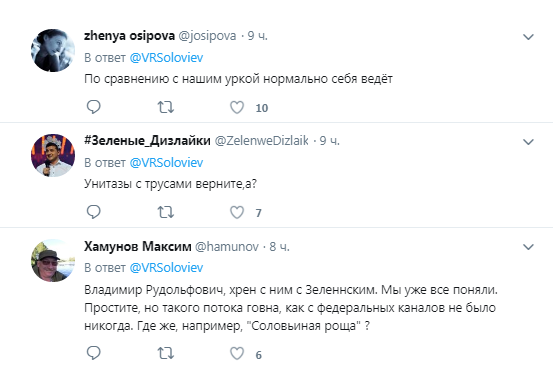View #Зеленые_Дизлайки profile avatar
This screenshot has height=367, width=553.
point(53,155)
